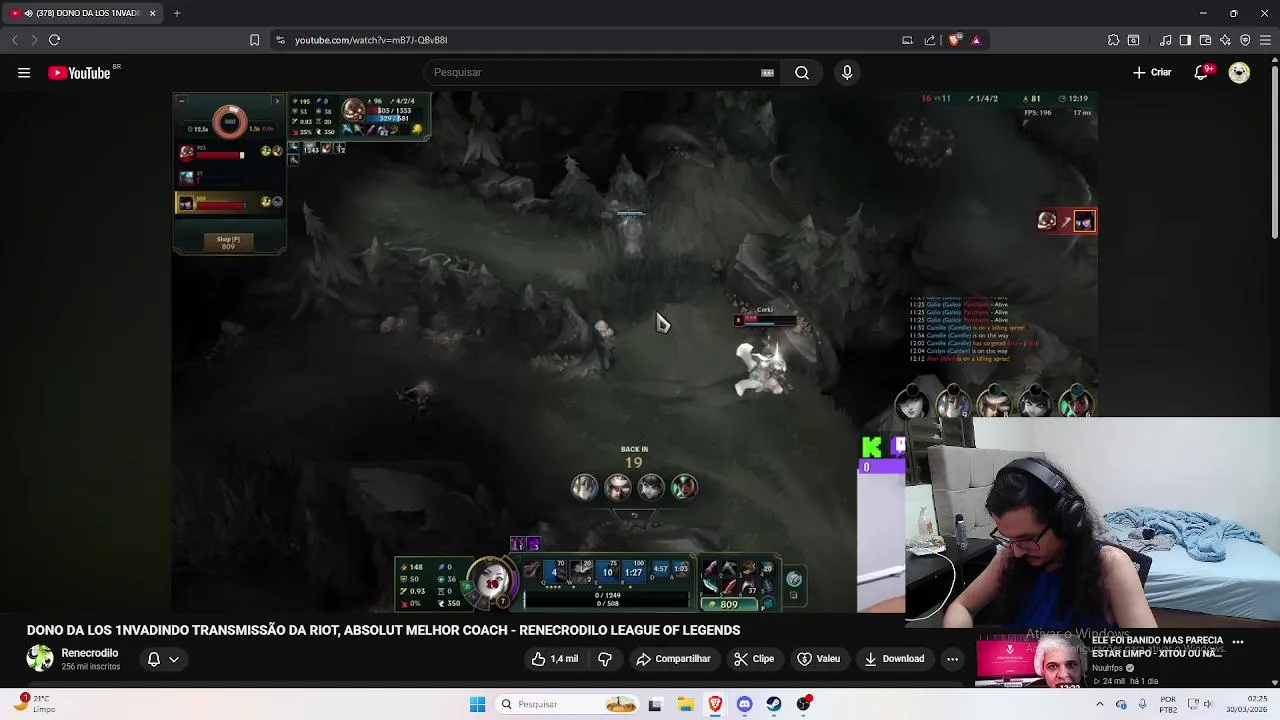Share this page from address bar
Screen dimensions: 1280x720
tap(930, 40)
